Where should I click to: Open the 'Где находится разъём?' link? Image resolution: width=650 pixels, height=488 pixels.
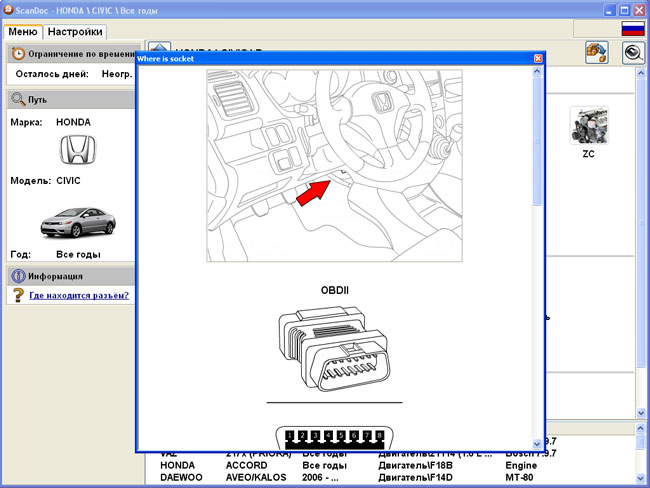click(x=78, y=296)
